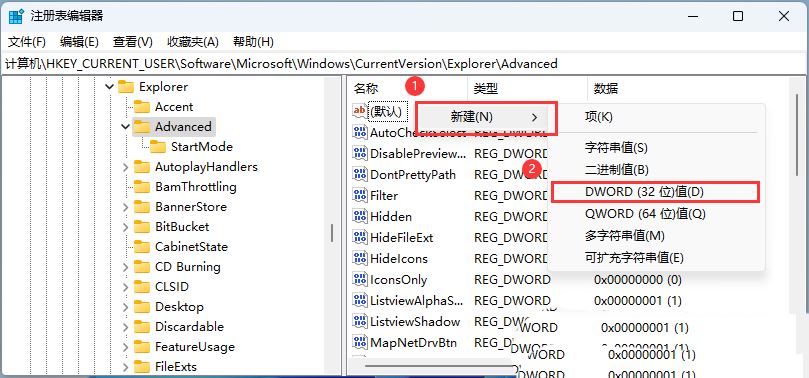
Task: Expand the FeatureUsage node
Action: coord(125,347)
